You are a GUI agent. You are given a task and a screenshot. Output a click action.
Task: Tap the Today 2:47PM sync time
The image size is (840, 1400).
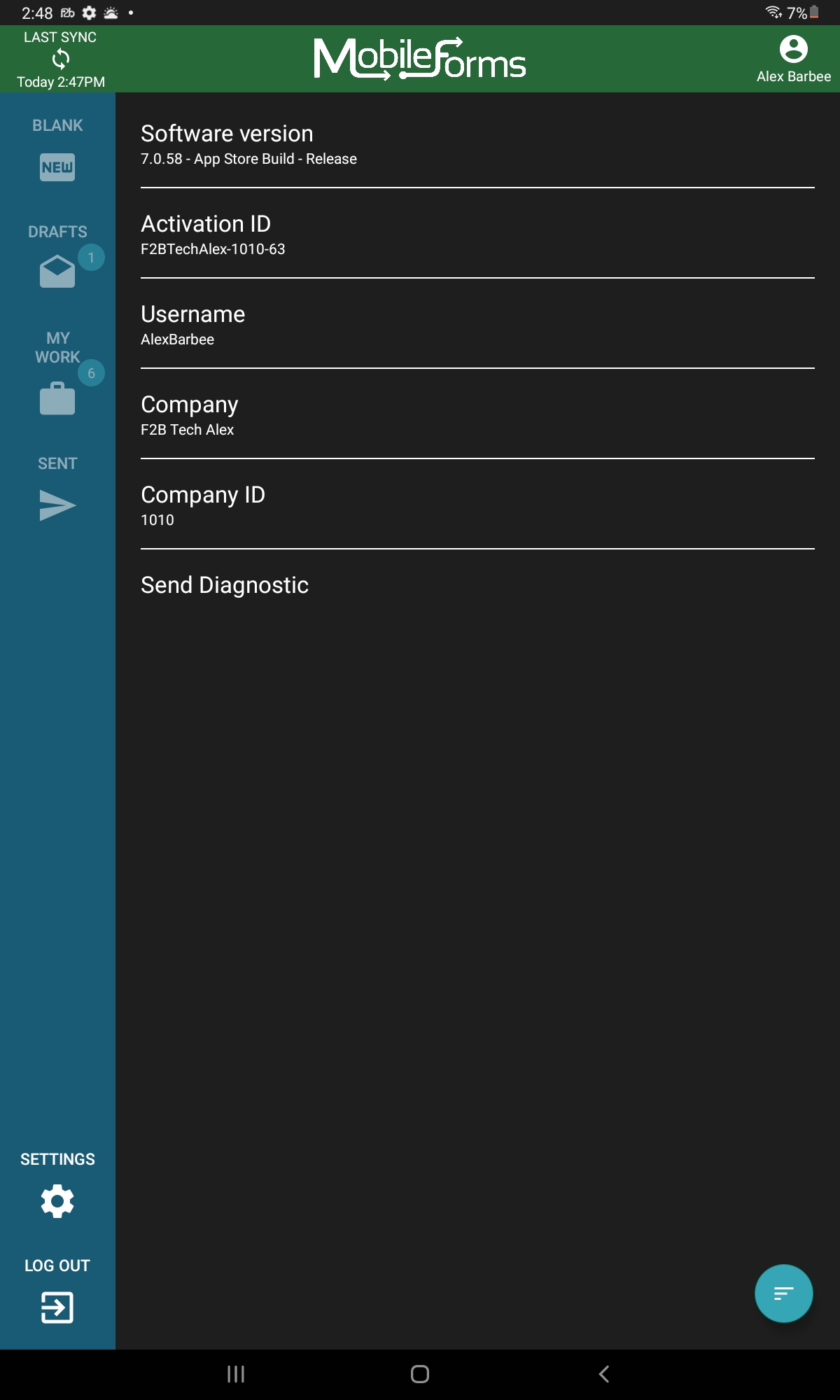point(61,82)
